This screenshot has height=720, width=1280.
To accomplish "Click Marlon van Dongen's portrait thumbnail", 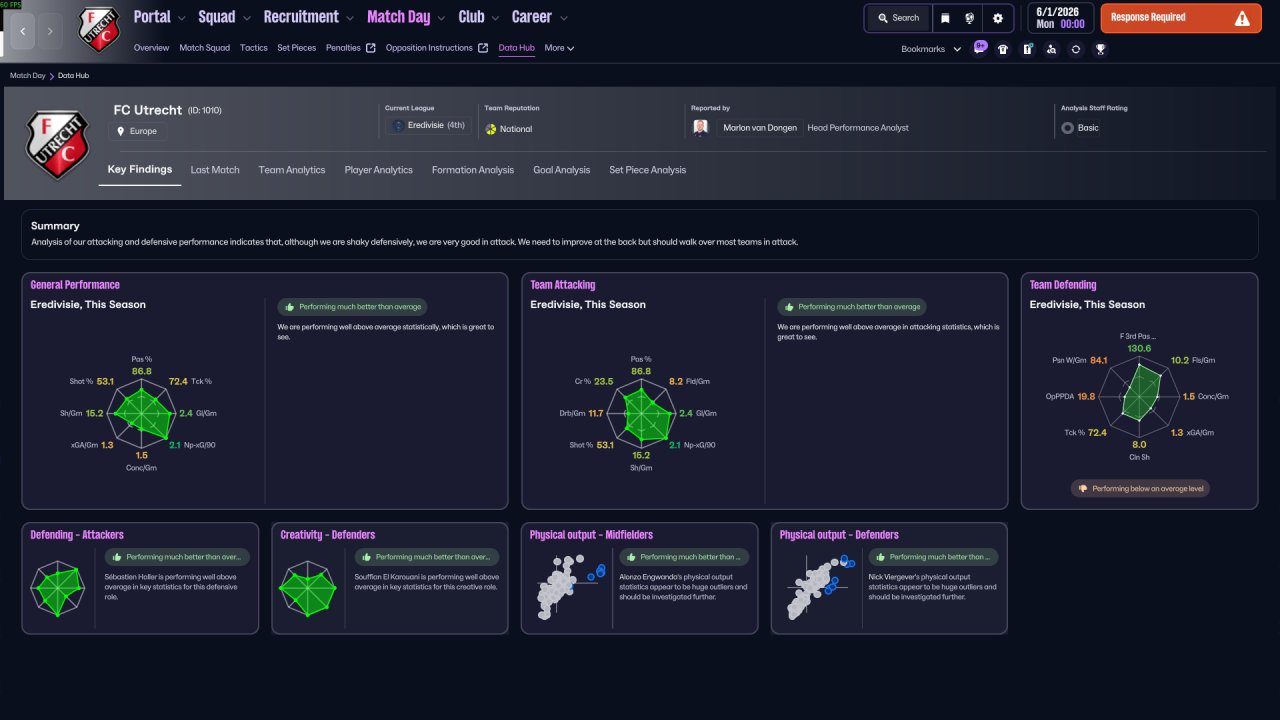I will coord(701,128).
